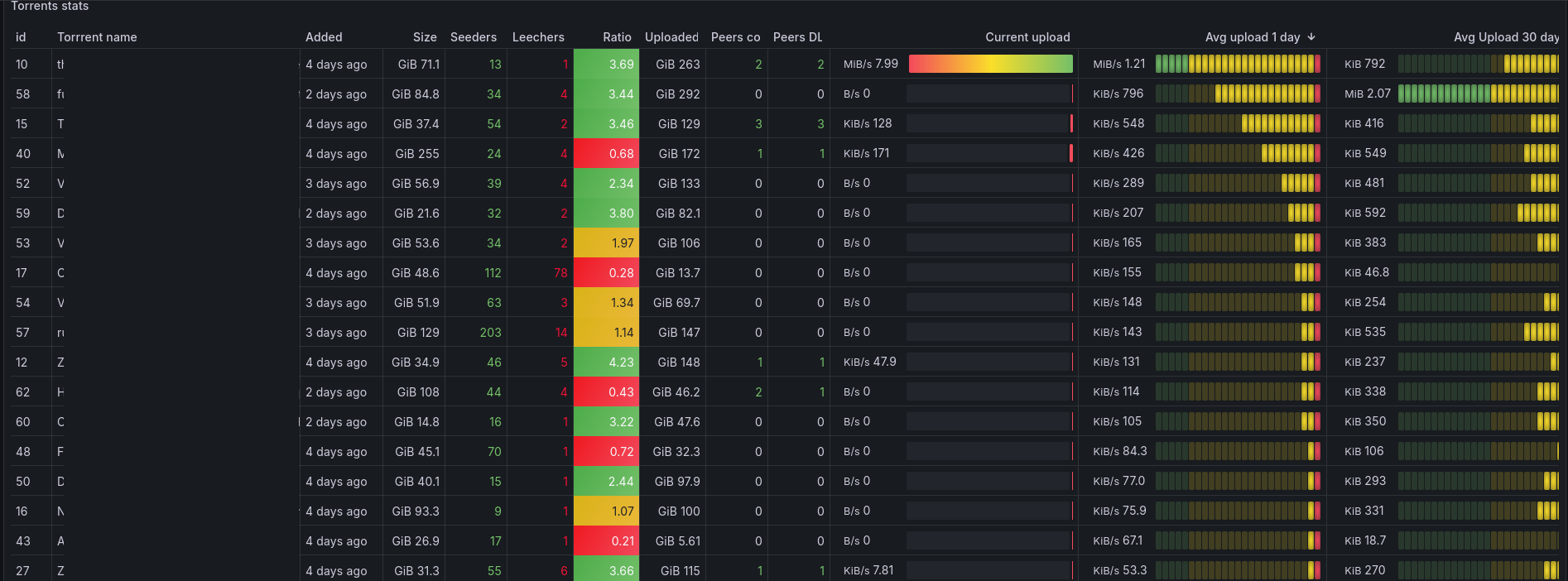Sort by the id column header

click(21, 37)
